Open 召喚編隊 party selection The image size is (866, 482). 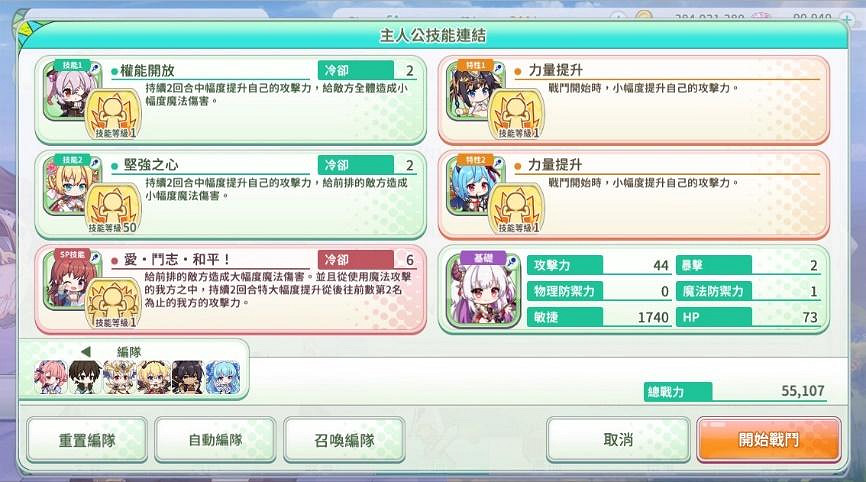pyautogui.click(x=344, y=439)
